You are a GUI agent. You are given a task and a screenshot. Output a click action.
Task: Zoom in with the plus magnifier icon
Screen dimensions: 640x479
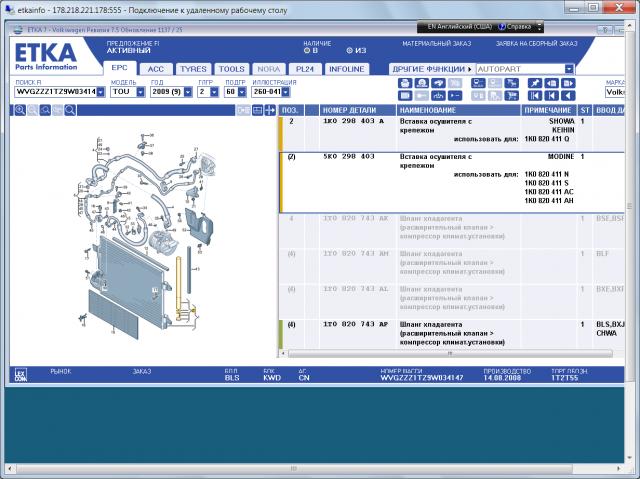[x=20, y=110]
